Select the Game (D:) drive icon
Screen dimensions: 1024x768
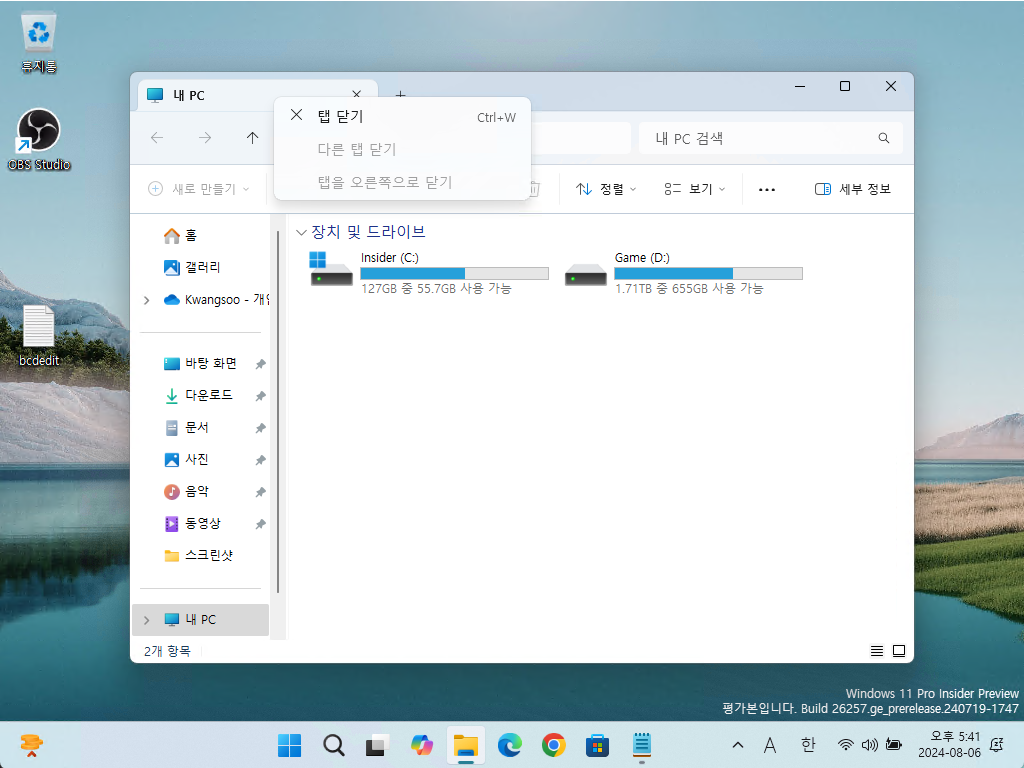coord(586,274)
